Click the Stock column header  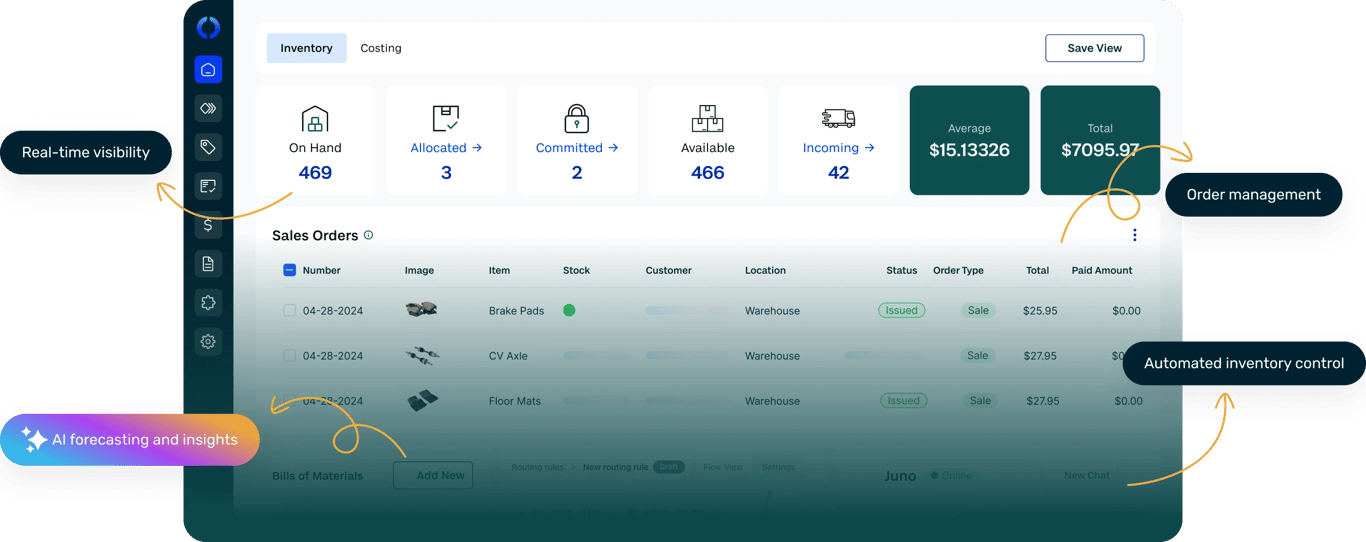[x=576, y=270]
